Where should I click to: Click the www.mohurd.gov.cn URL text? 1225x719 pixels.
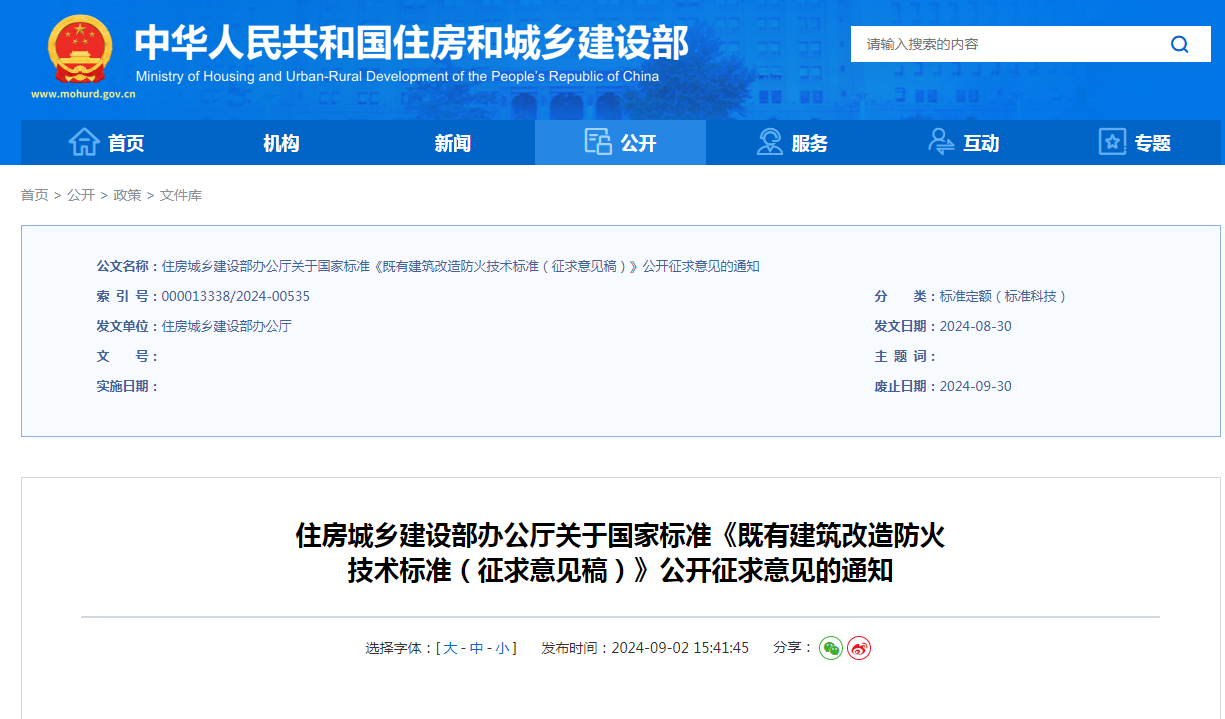(x=83, y=94)
